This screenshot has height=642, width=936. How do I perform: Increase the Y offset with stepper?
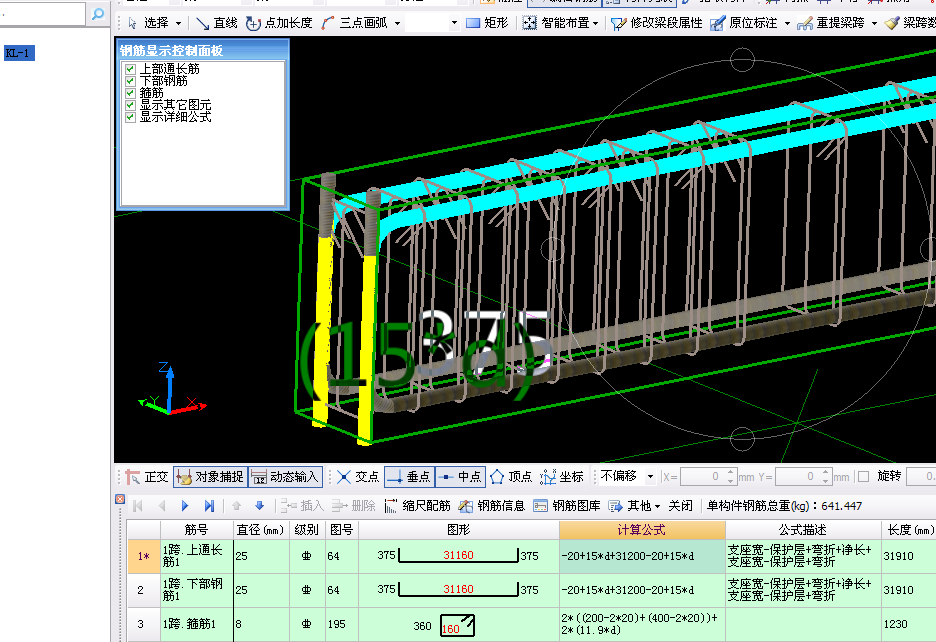point(826,472)
